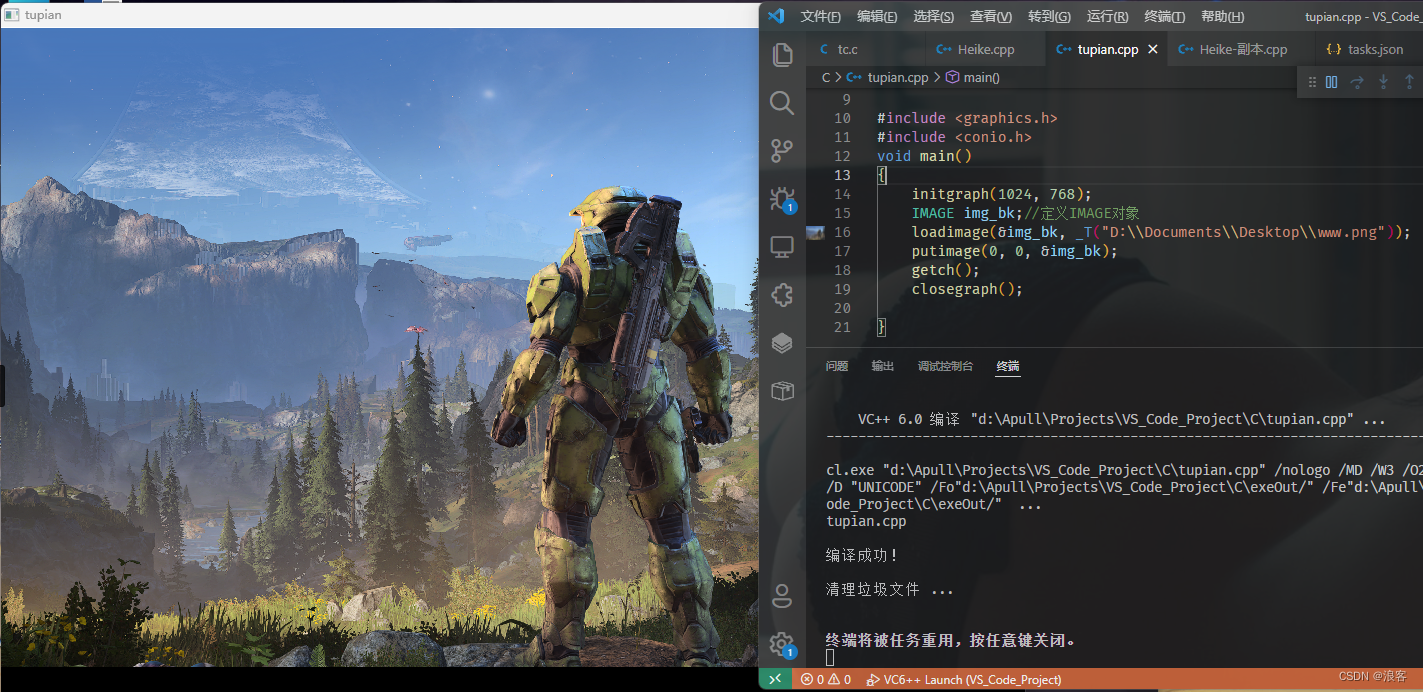
Task: Click the download arrow icon in editor toolbar
Action: coord(1384,82)
